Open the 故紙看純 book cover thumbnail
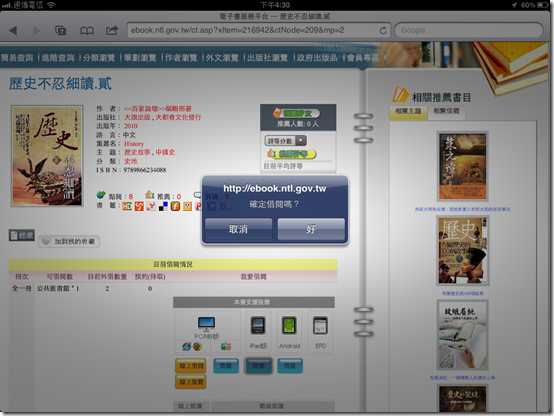 [462, 335]
